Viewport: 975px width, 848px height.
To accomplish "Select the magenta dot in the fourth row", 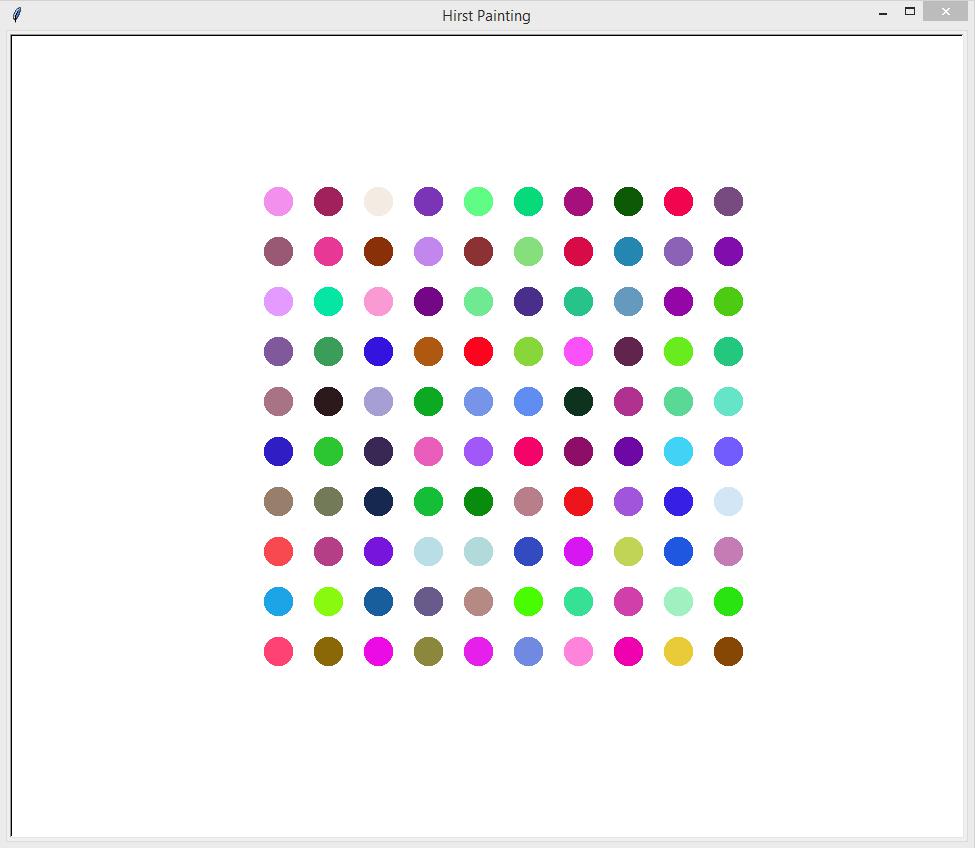I will coord(578,351).
